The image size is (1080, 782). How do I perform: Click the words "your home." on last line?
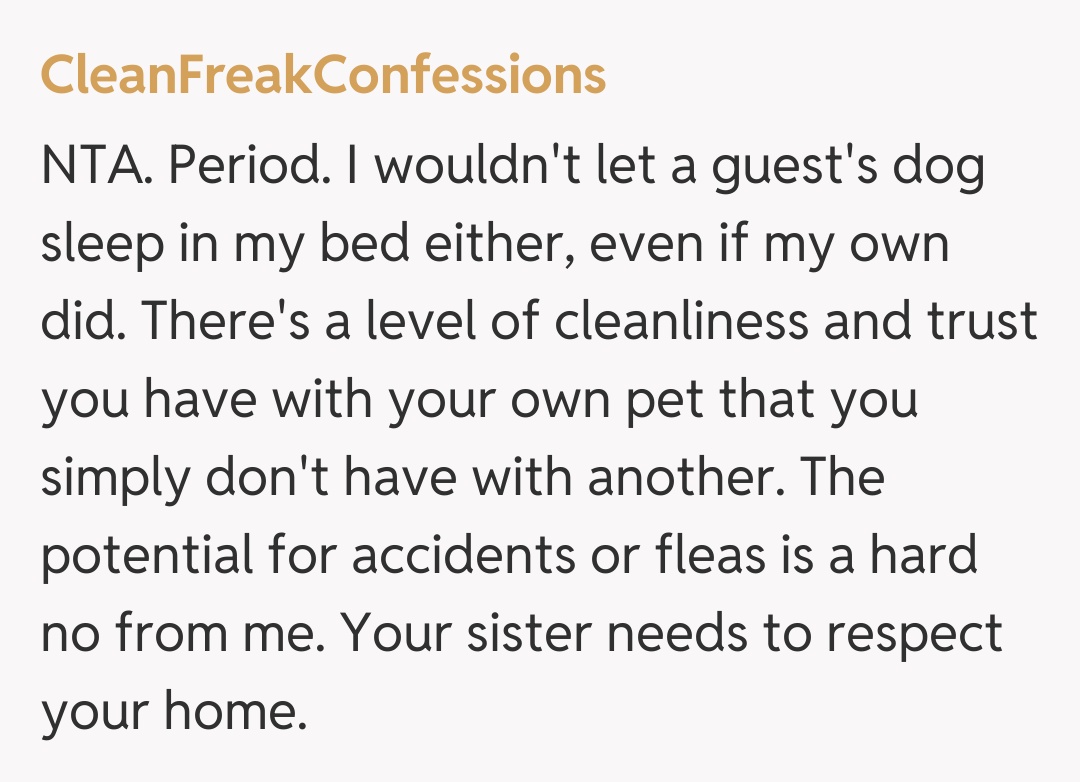pyautogui.click(x=172, y=711)
